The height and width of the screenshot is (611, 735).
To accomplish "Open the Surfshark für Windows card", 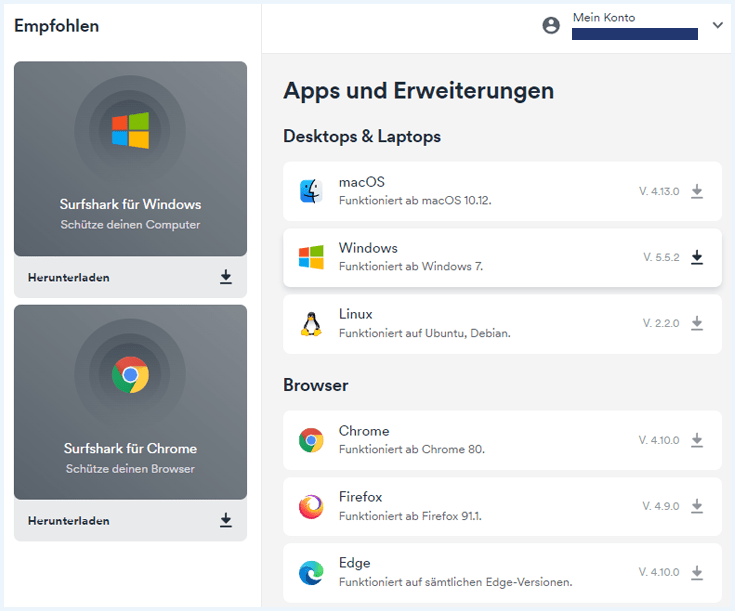I will click(x=130, y=159).
